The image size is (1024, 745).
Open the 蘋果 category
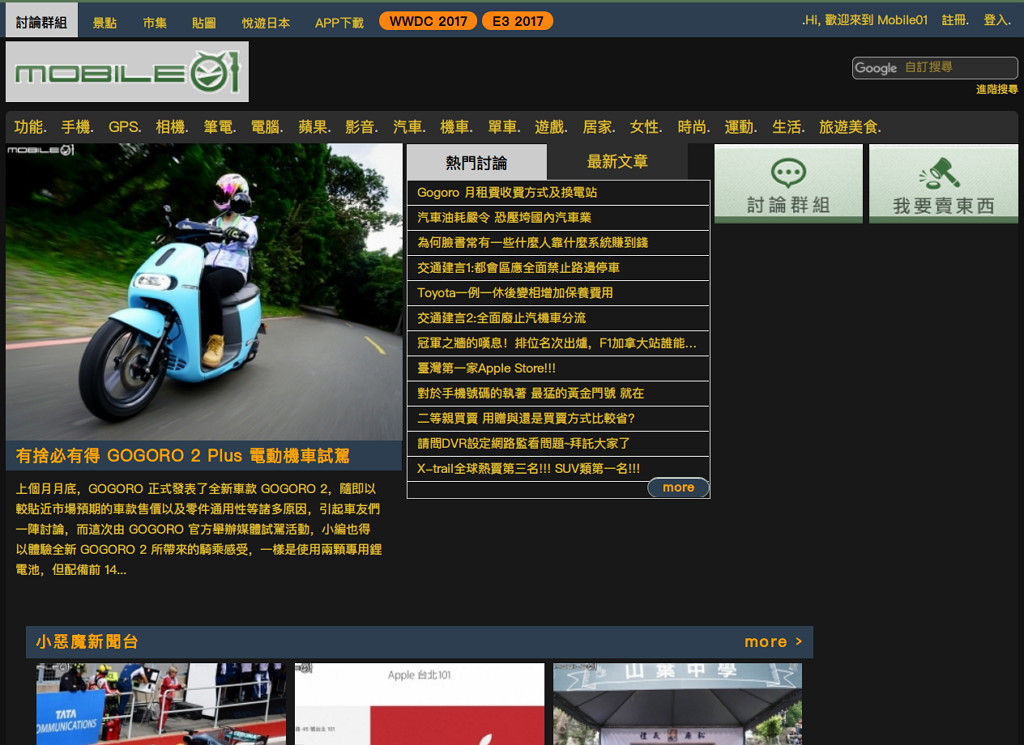315,127
